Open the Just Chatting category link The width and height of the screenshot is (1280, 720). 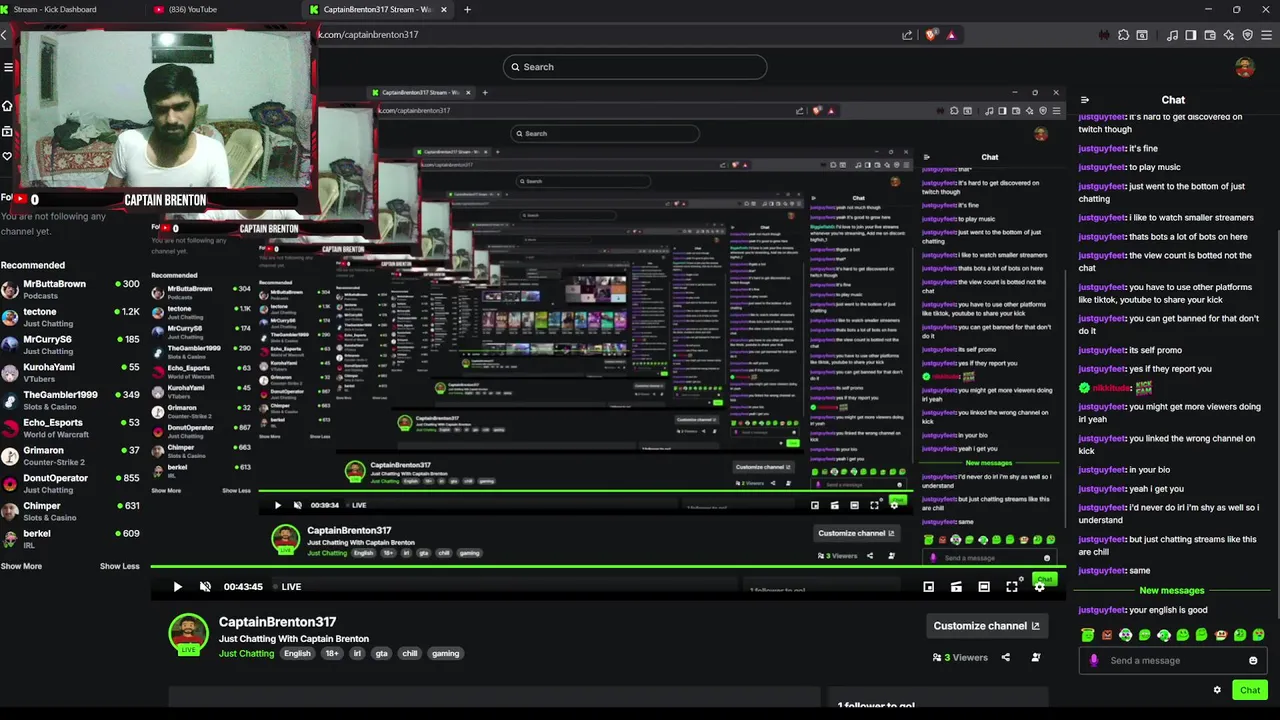click(x=246, y=653)
